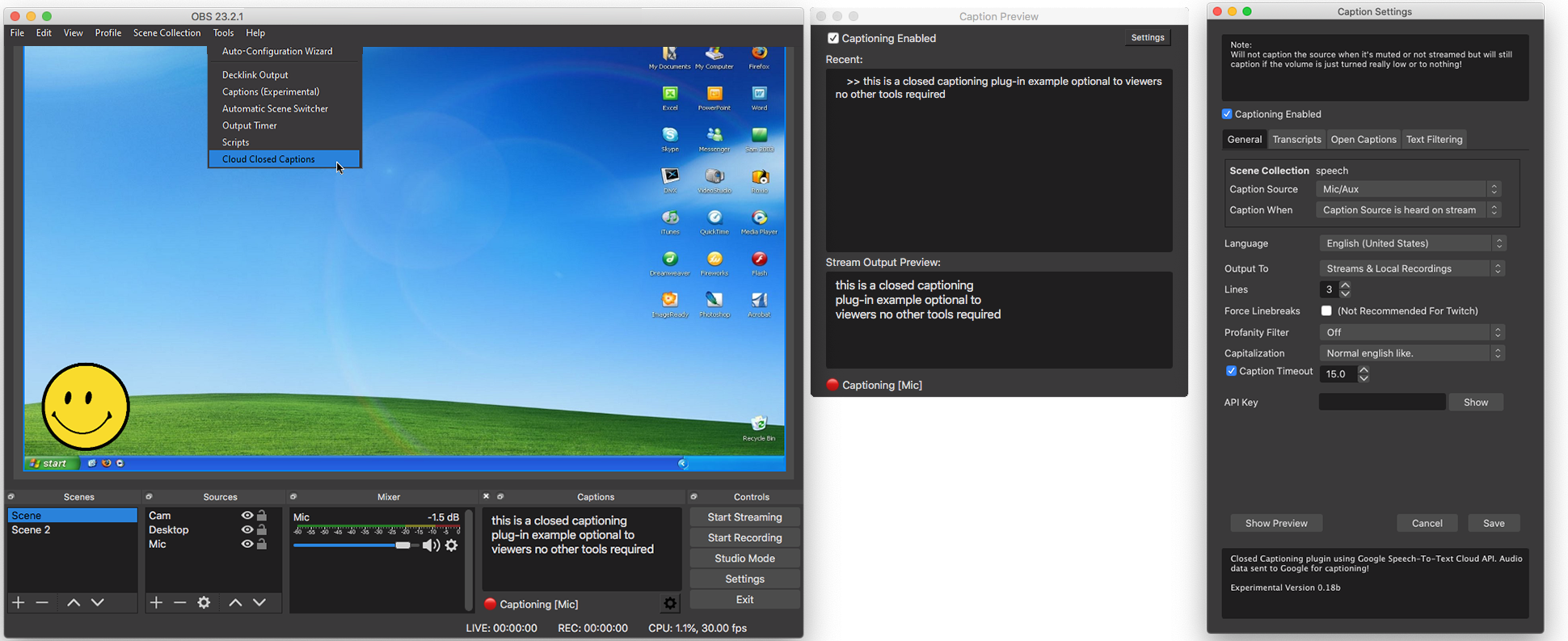This screenshot has width=1568, height=641.
Task: Switch to Open Captions tab
Action: 1364,139
